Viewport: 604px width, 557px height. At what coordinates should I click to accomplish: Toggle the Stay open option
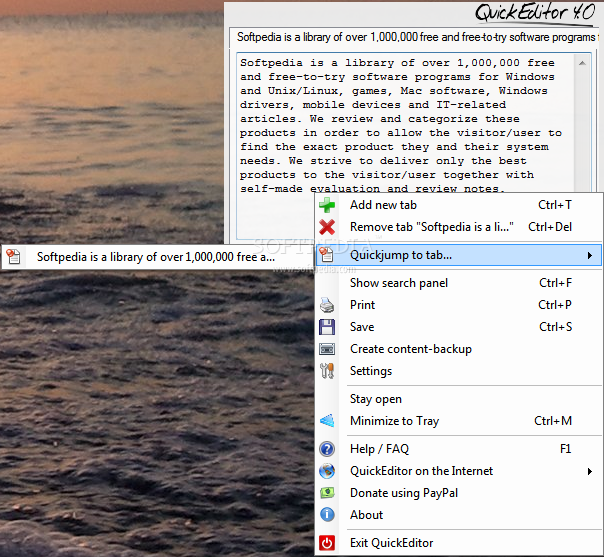pyautogui.click(x=458, y=399)
